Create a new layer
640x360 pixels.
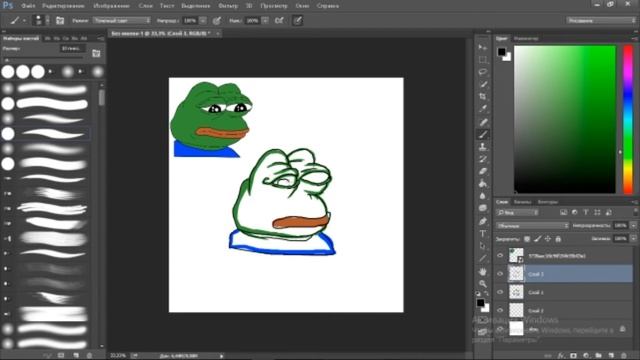coord(611,356)
